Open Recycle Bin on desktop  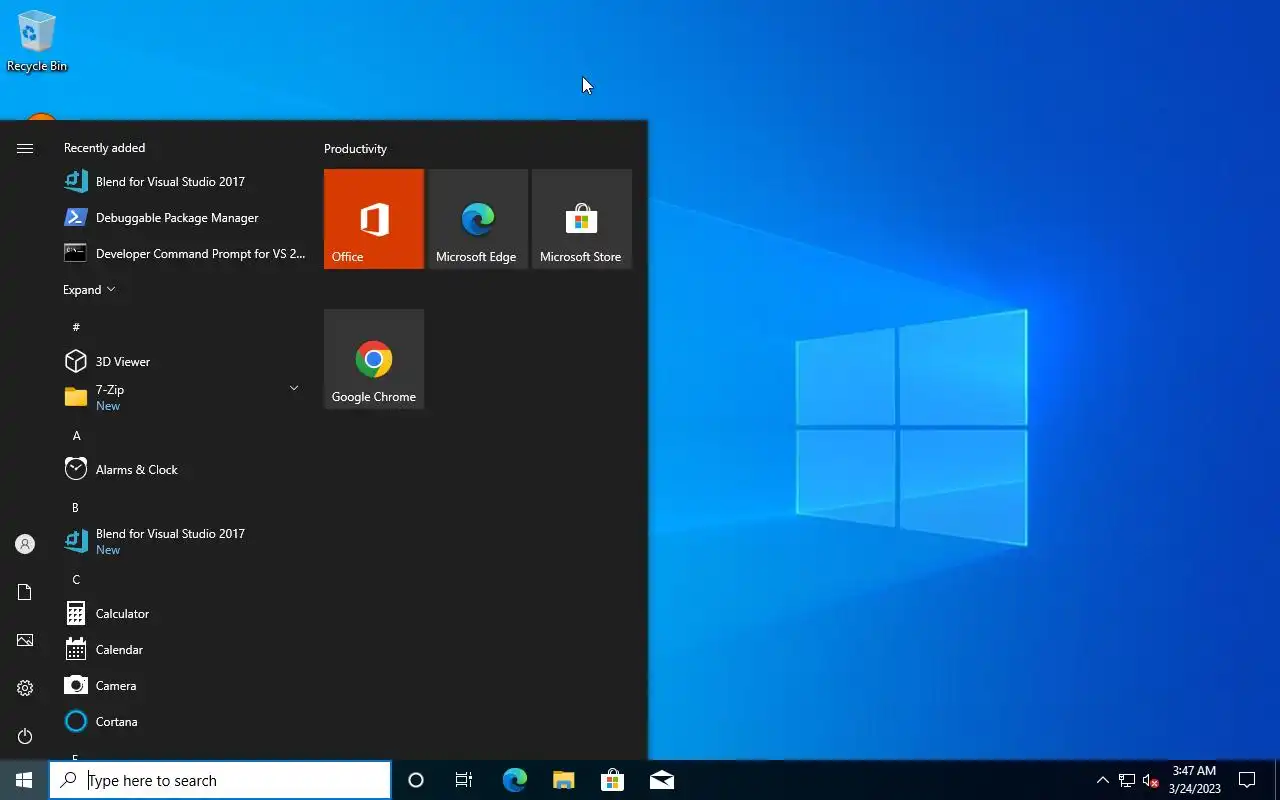click(37, 42)
